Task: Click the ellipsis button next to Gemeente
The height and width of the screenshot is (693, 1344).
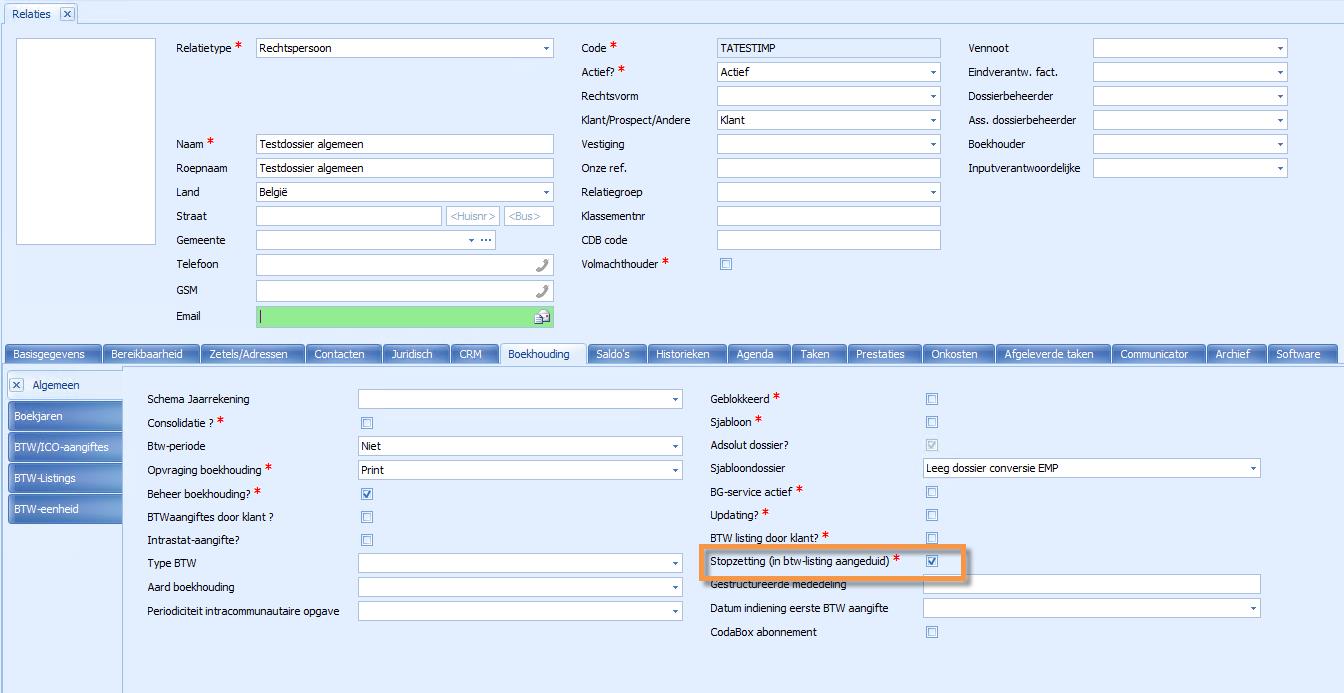Action: (486, 241)
